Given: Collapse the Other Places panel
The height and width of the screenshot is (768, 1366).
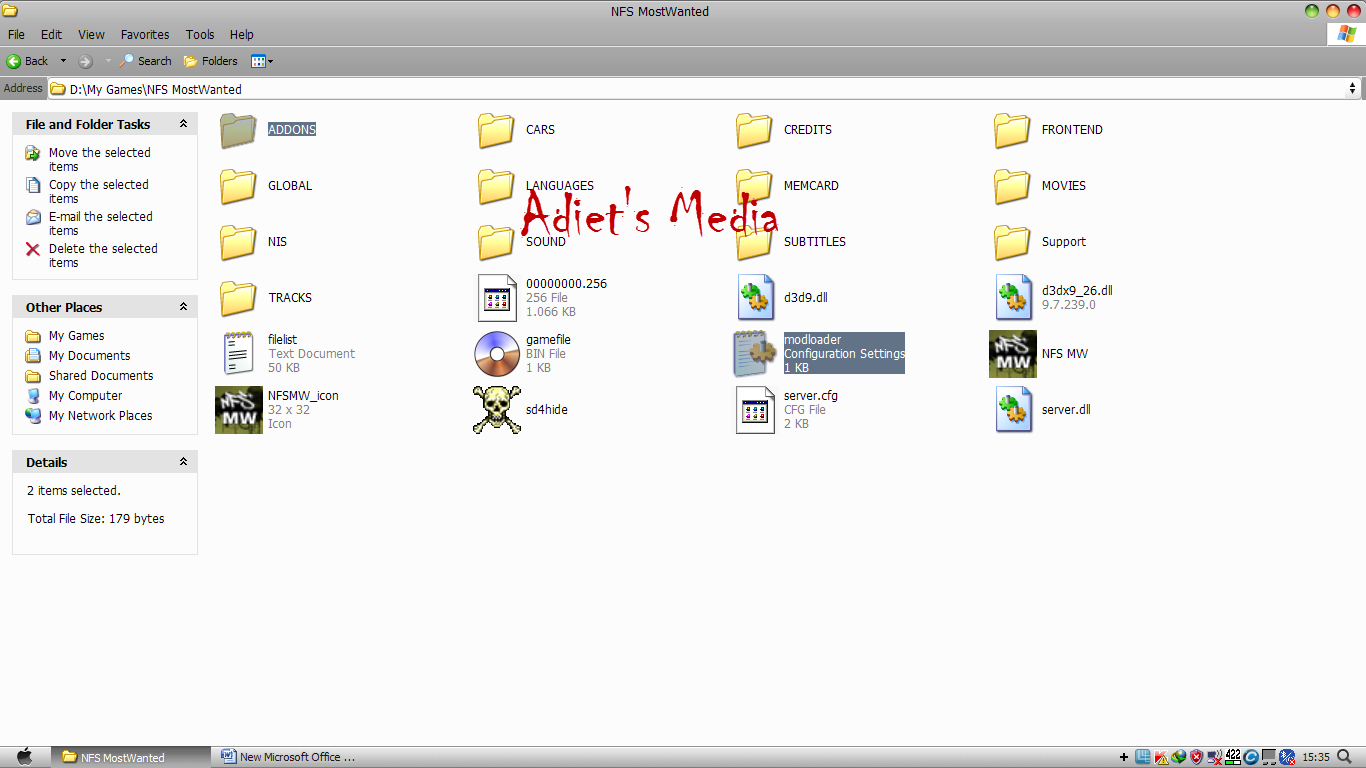Looking at the screenshot, I should click(x=183, y=307).
